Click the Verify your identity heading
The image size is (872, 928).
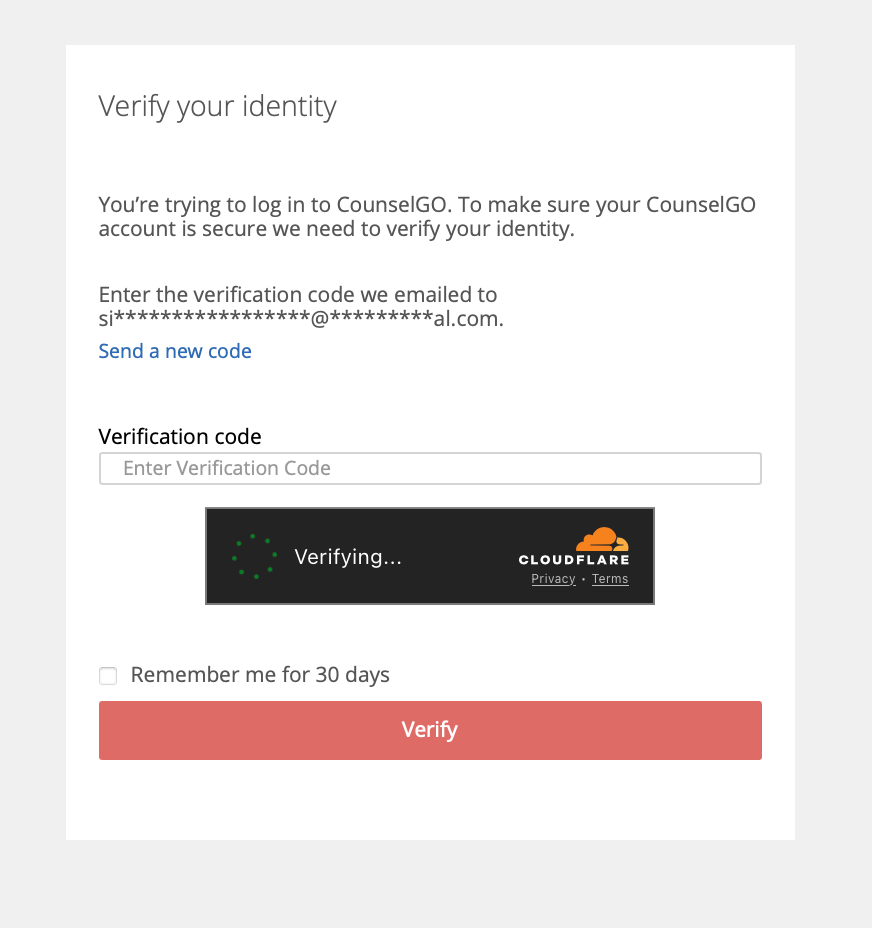[217, 106]
